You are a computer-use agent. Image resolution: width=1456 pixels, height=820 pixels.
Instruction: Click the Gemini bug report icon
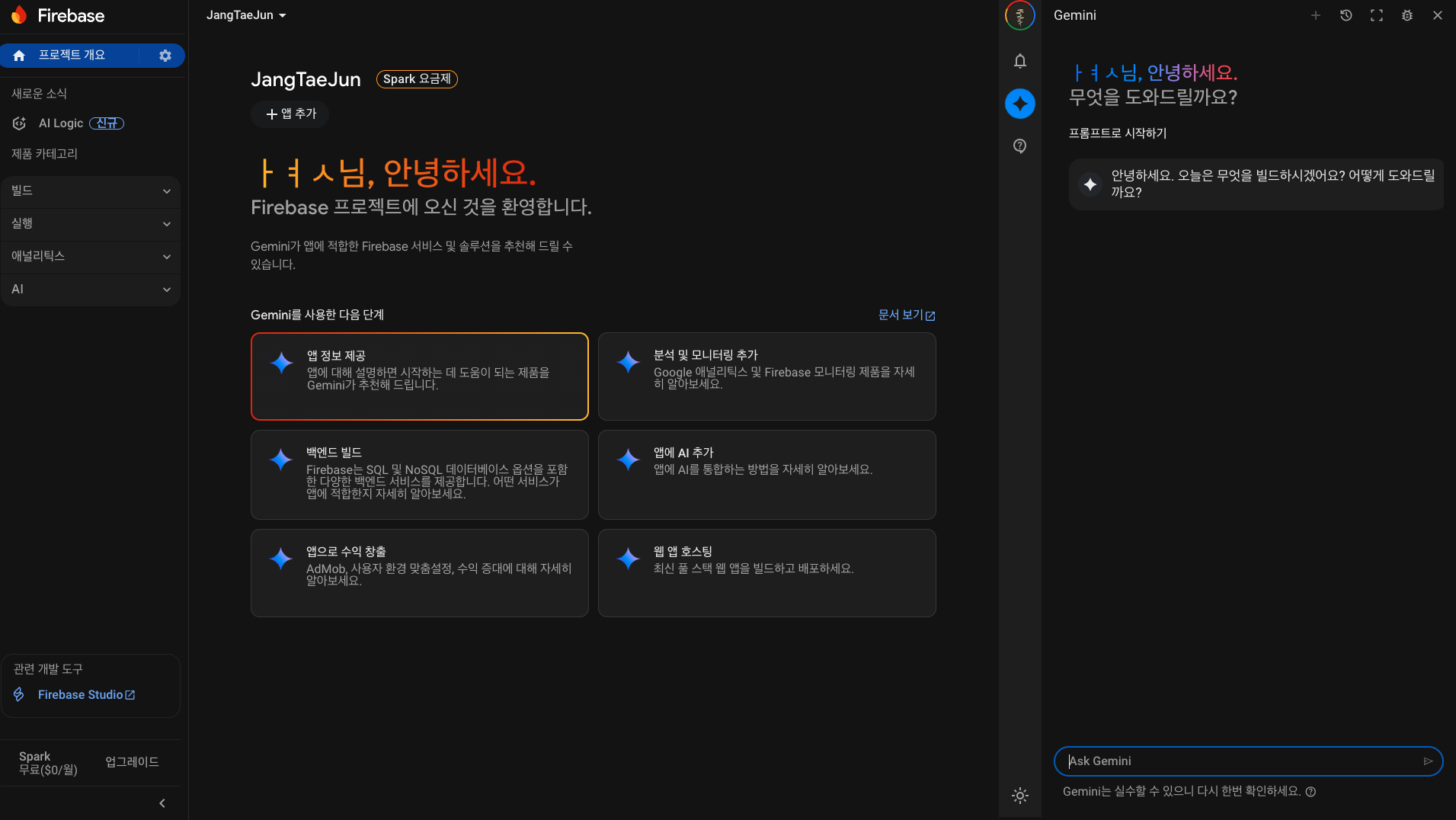click(x=1407, y=15)
